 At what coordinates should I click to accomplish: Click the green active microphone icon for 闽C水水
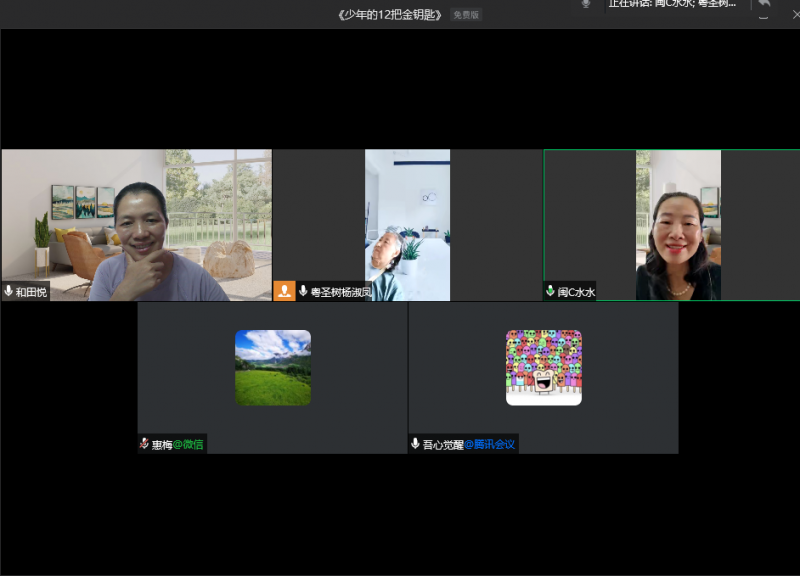(550, 292)
